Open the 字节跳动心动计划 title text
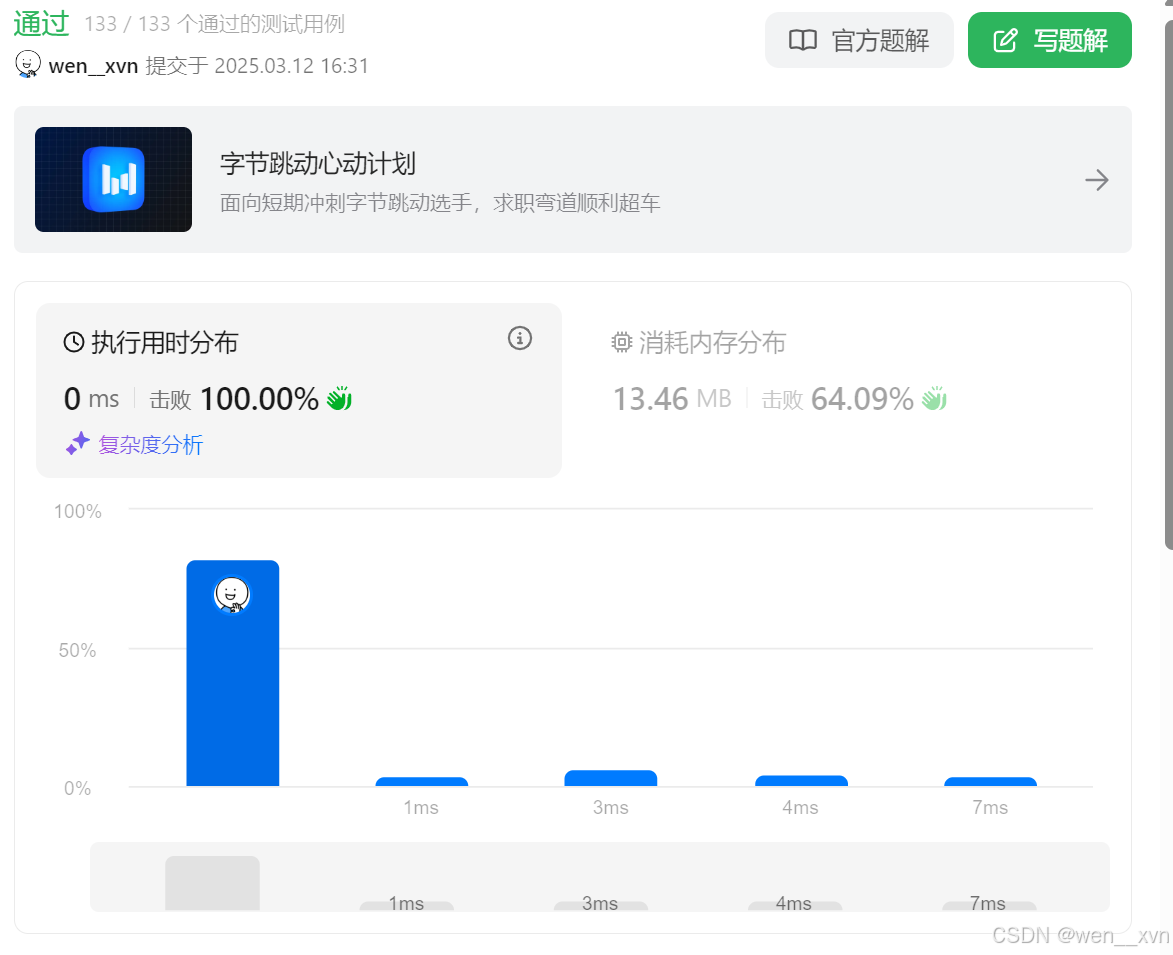 (318, 164)
